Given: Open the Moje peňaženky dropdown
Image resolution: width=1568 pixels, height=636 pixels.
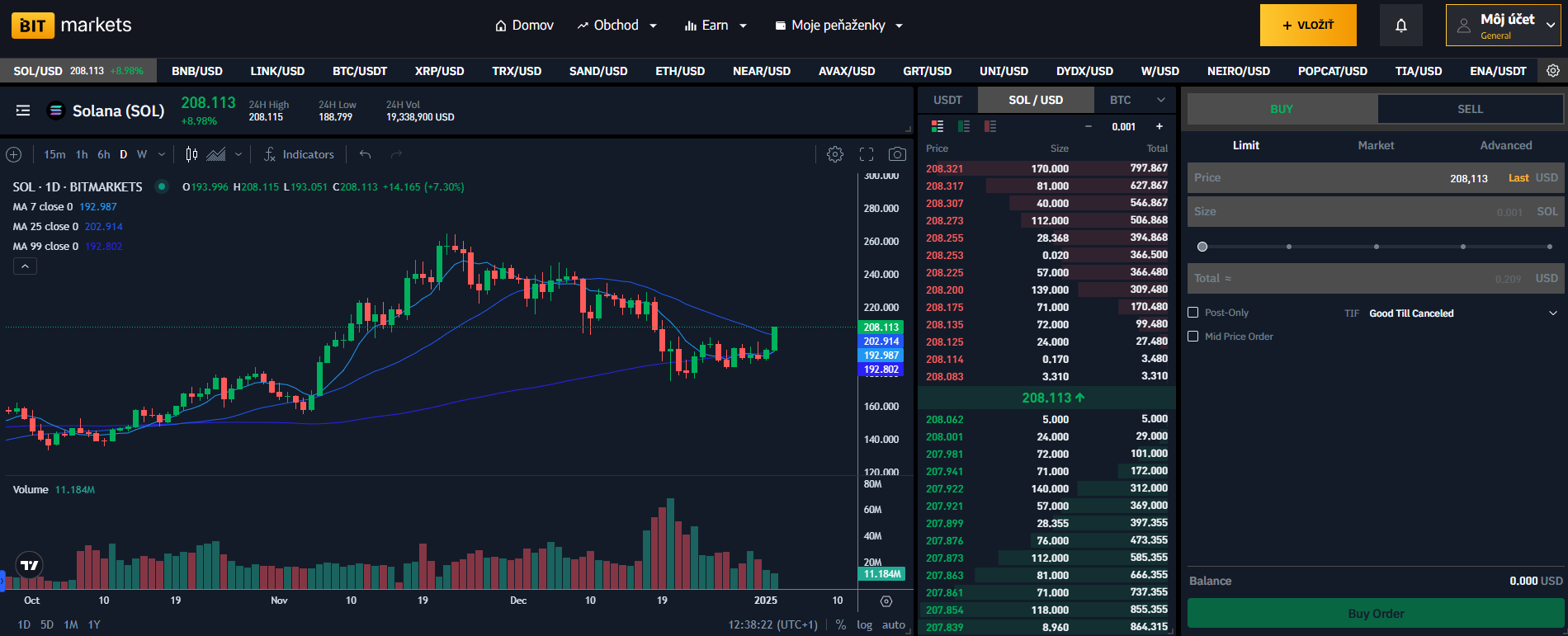Looking at the screenshot, I should 838,26.
